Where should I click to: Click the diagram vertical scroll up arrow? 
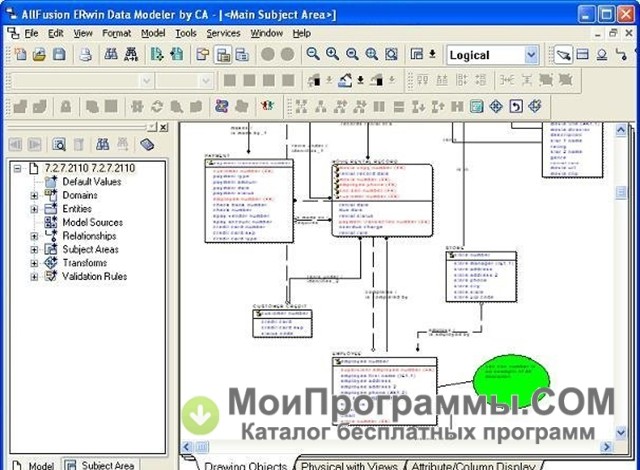point(620,131)
